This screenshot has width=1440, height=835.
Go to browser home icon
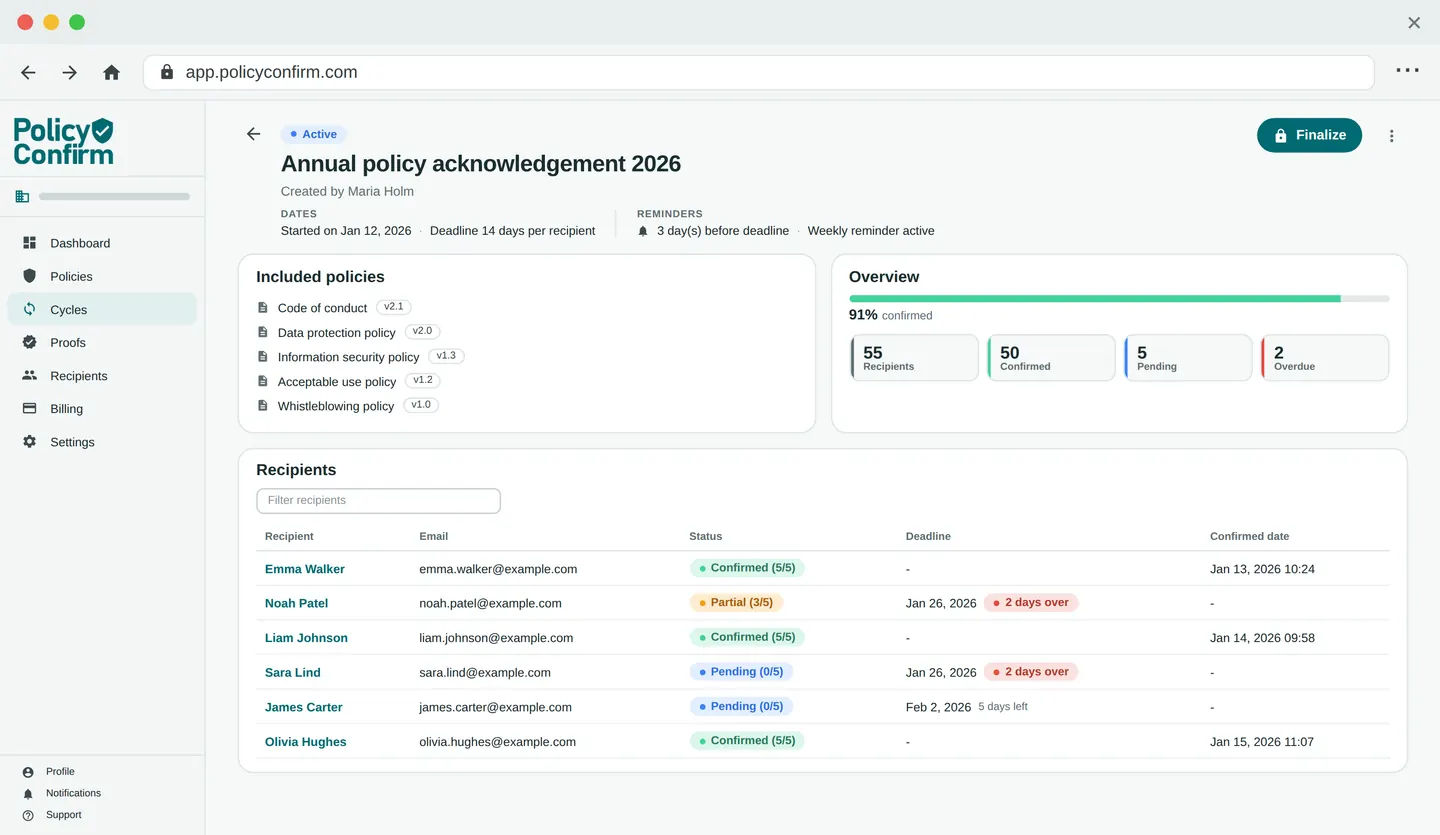[x=111, y=72]
